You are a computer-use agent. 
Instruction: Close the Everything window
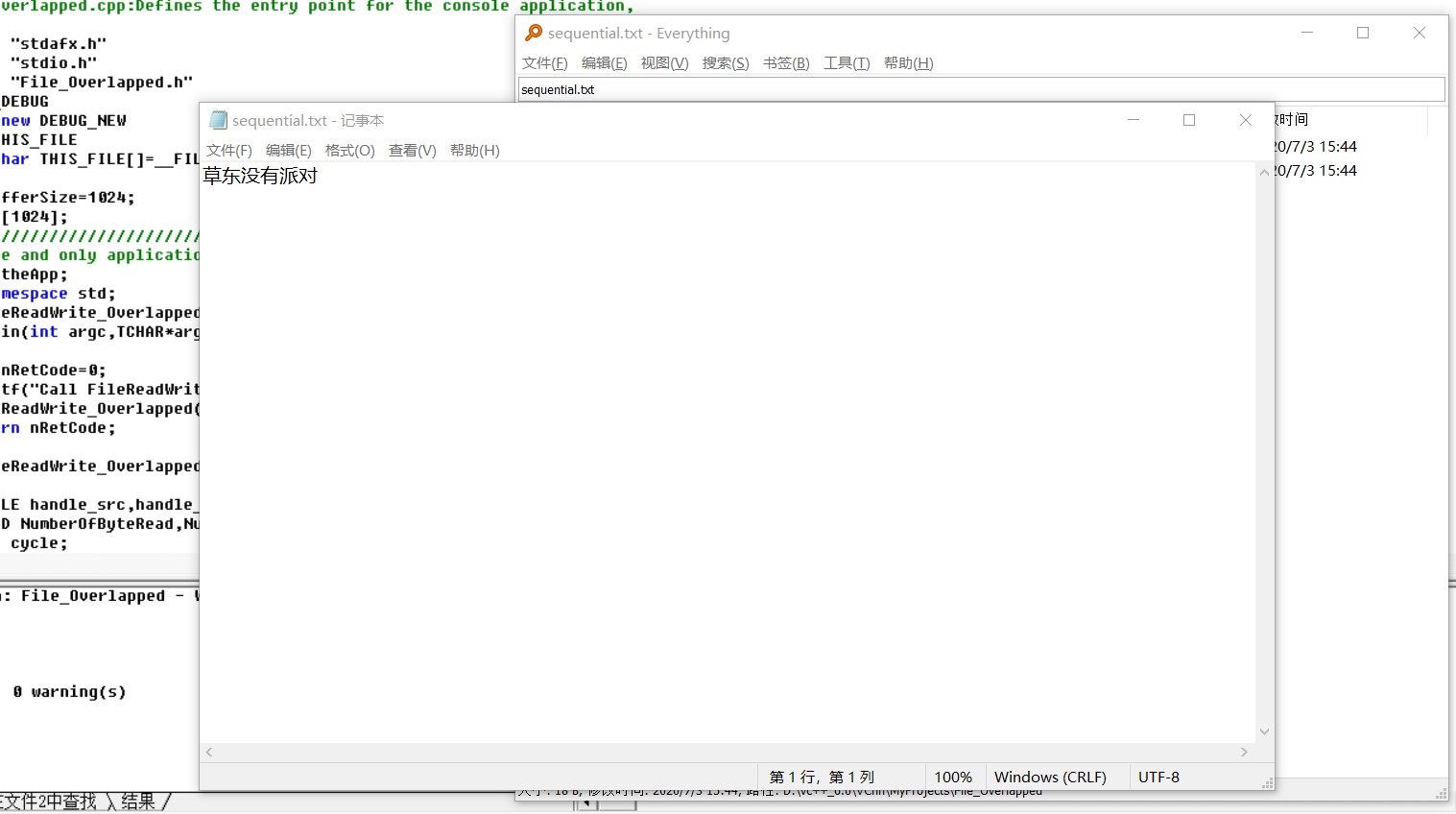point(1420,33)
